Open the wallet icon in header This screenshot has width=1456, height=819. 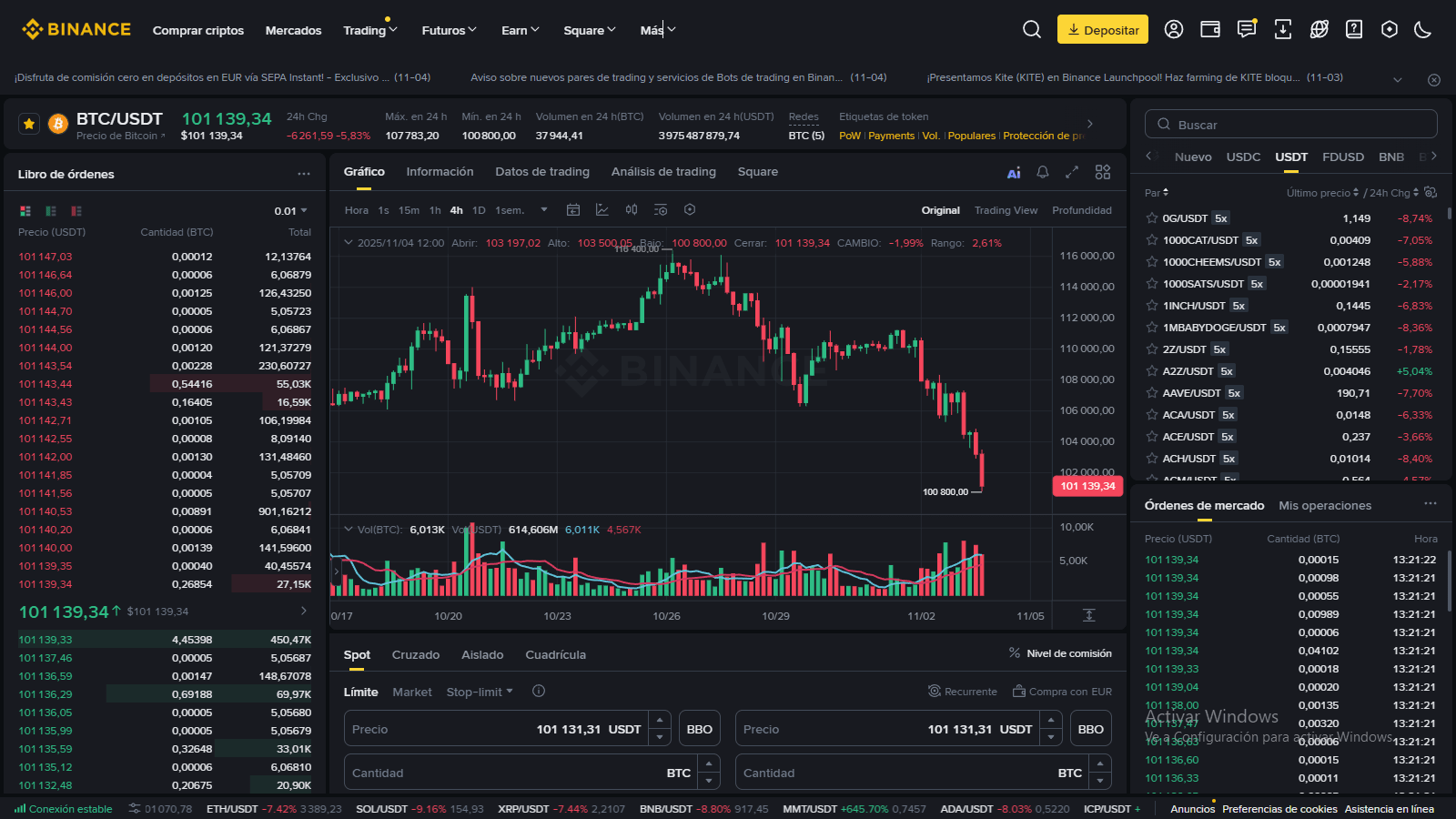[1210, 30]
